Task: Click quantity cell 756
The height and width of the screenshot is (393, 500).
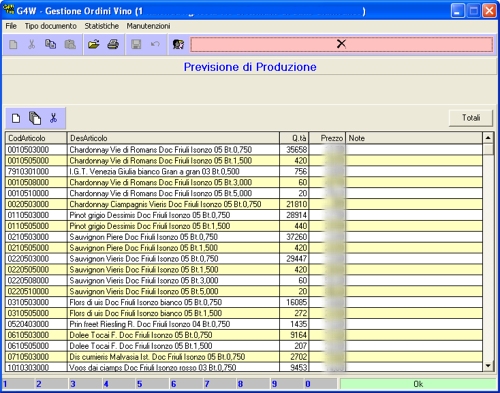Action: 294,172
